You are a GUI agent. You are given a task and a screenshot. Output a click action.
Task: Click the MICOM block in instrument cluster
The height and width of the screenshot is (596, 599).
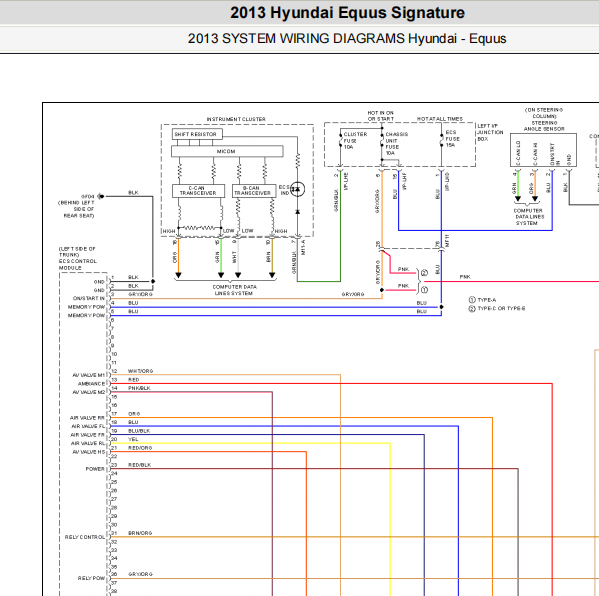point(227,151)
